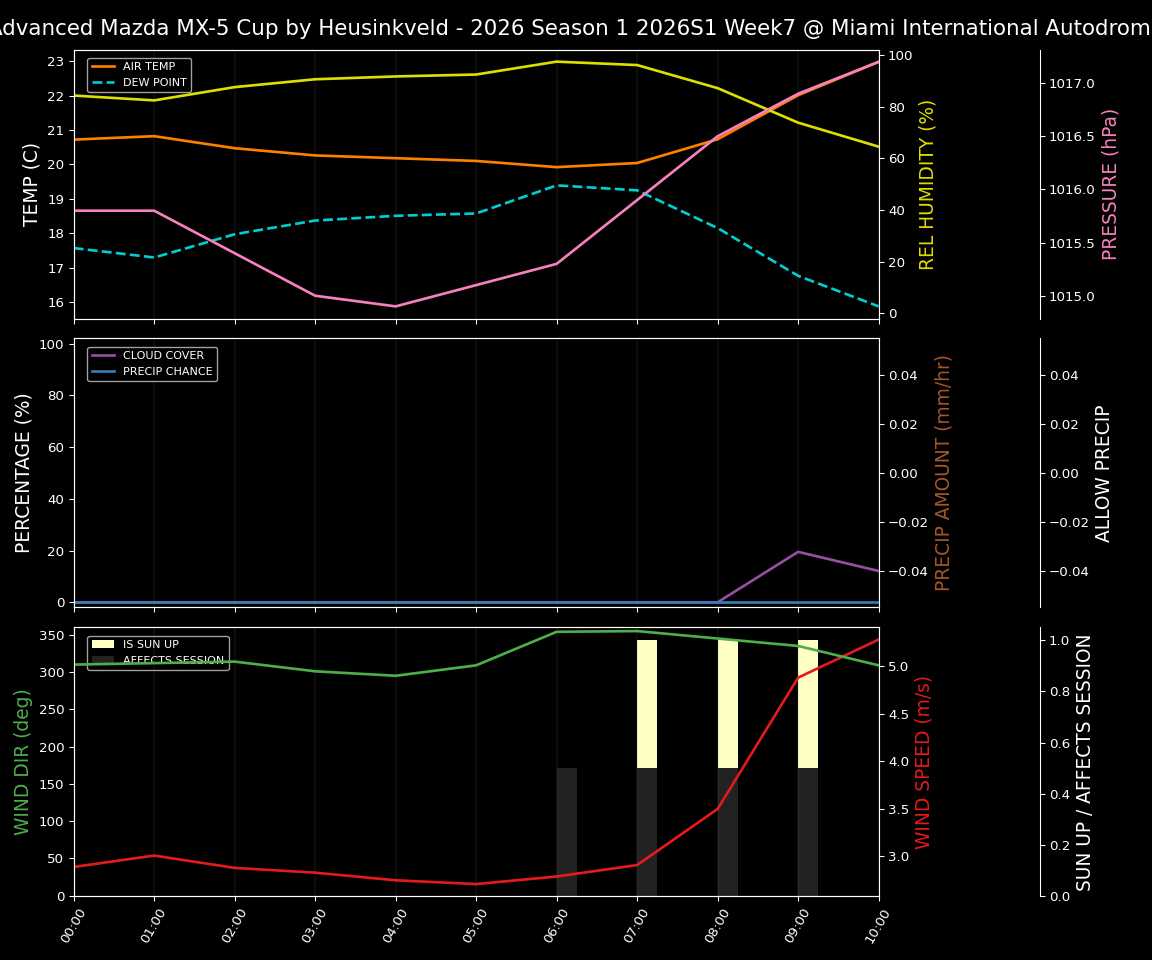
Task: Toggle the IS SUN UP legend entry
Action: (147, 646)
